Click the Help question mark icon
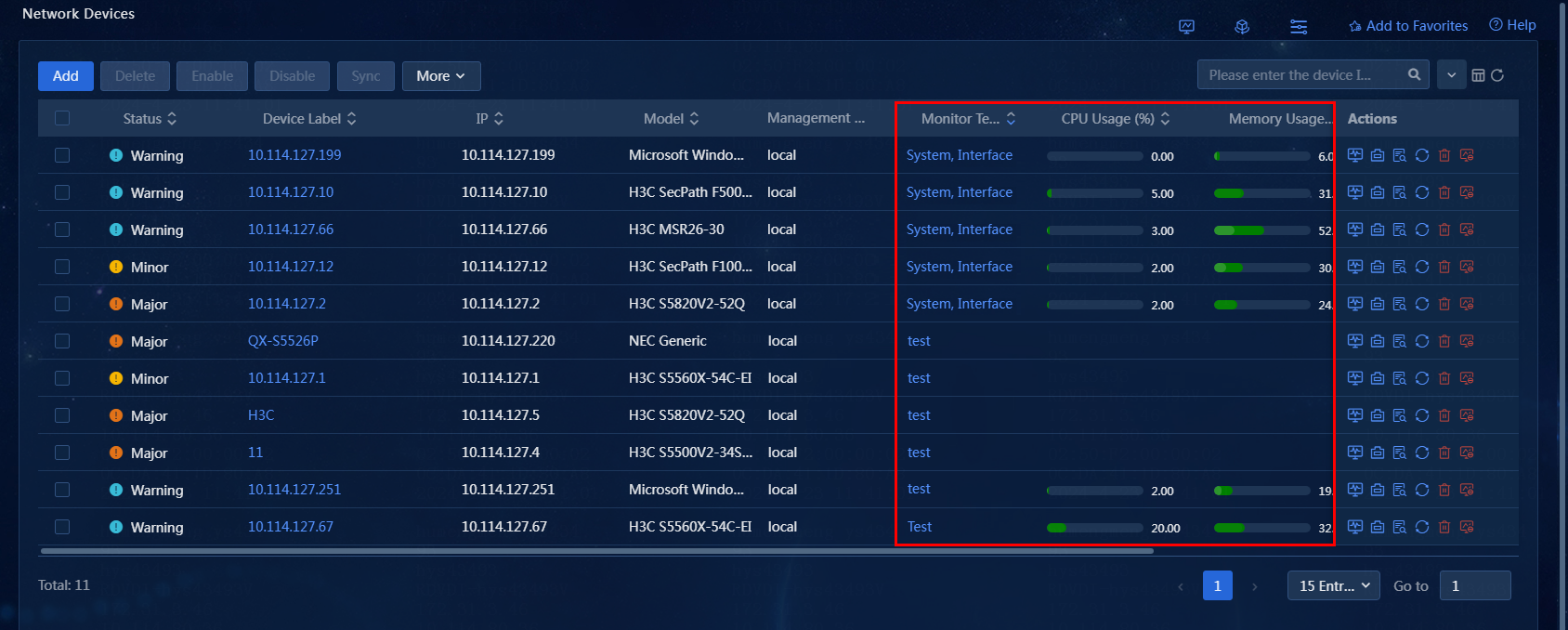The image size is (1568, 630). 1496,25
